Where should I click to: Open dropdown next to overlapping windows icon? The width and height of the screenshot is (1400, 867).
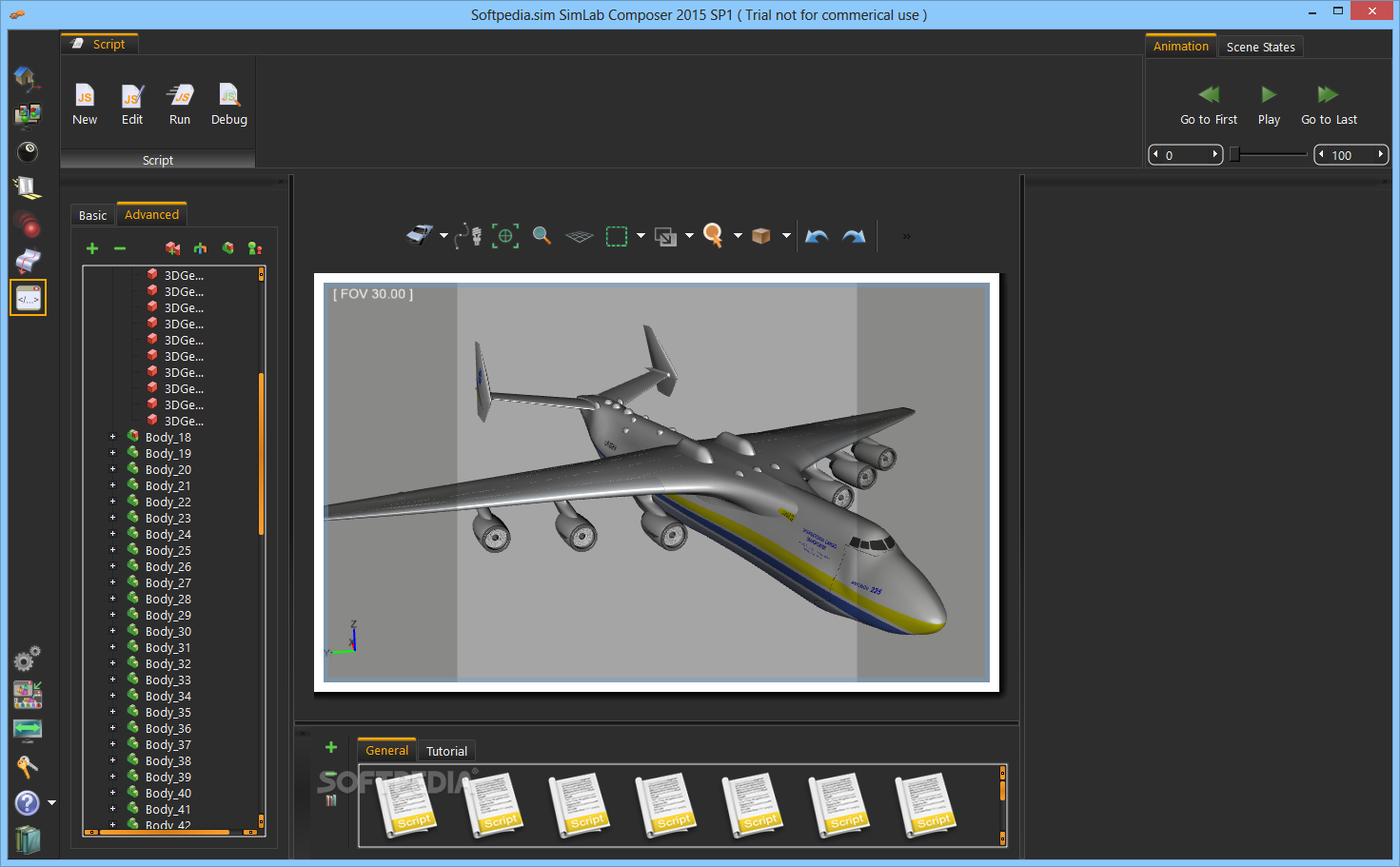pos(689,235)
